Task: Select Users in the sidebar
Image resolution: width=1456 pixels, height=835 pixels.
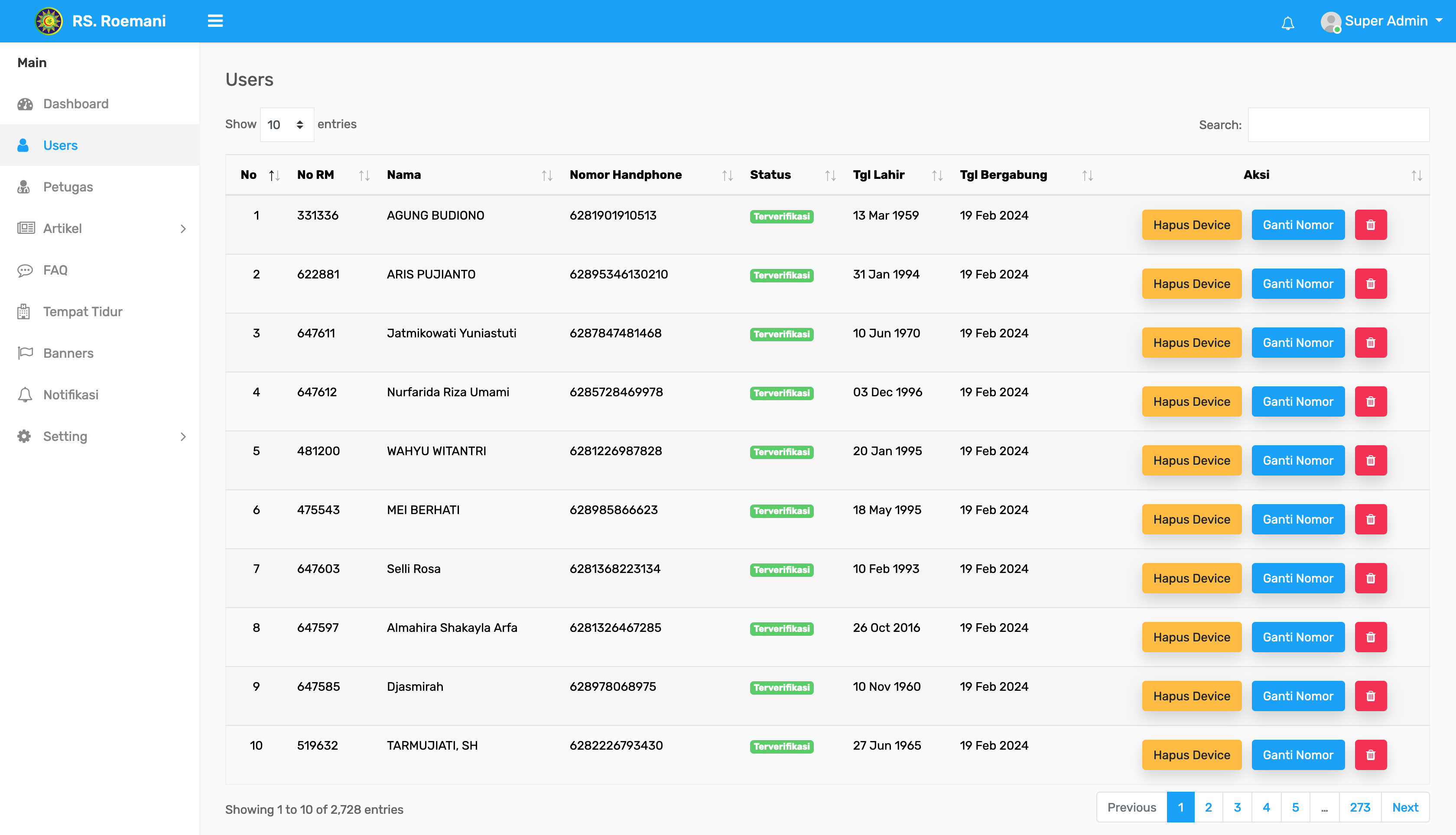Action: (100, 145)
